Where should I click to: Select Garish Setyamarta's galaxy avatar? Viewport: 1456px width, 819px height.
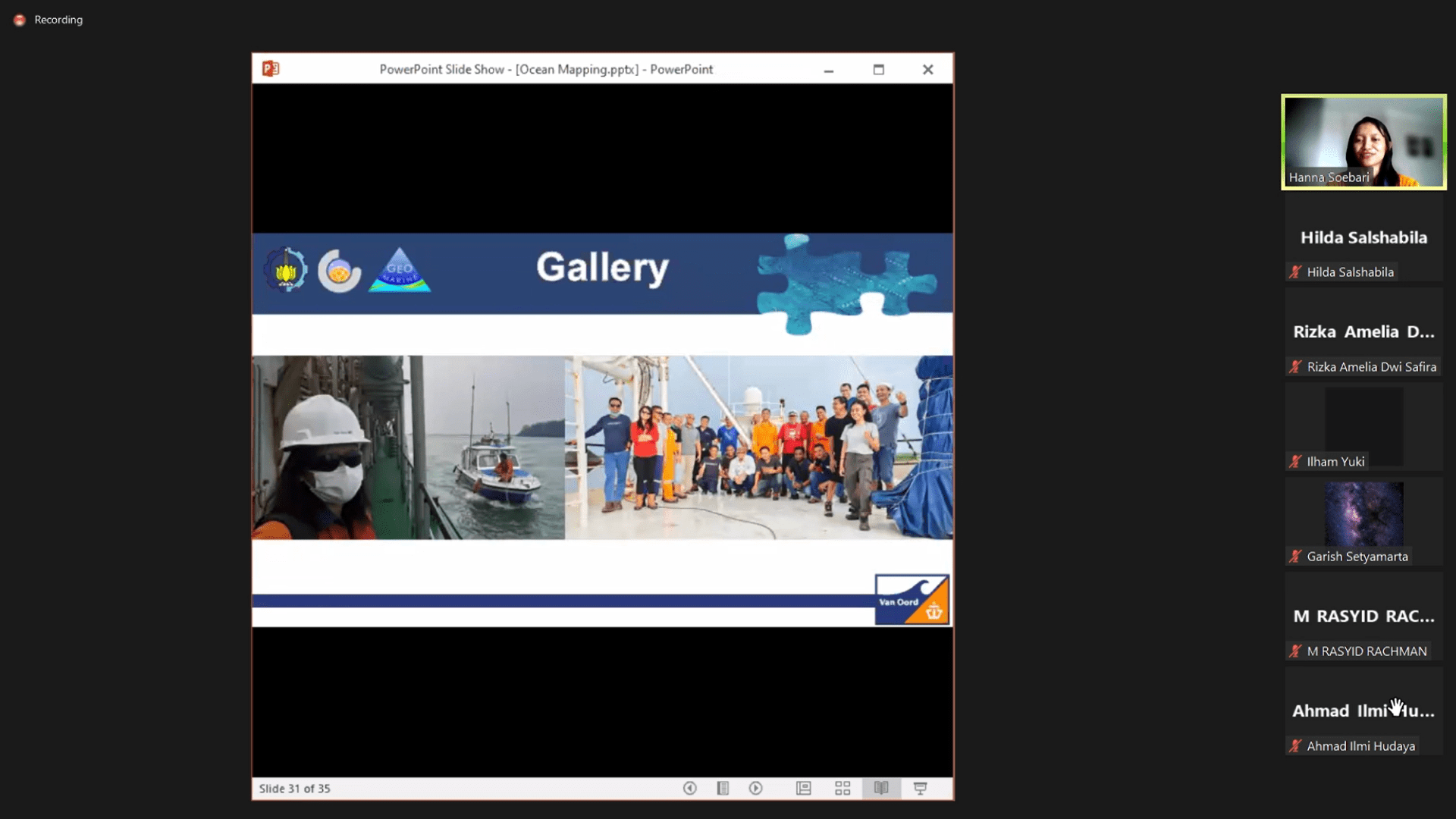pos(1363,513)
